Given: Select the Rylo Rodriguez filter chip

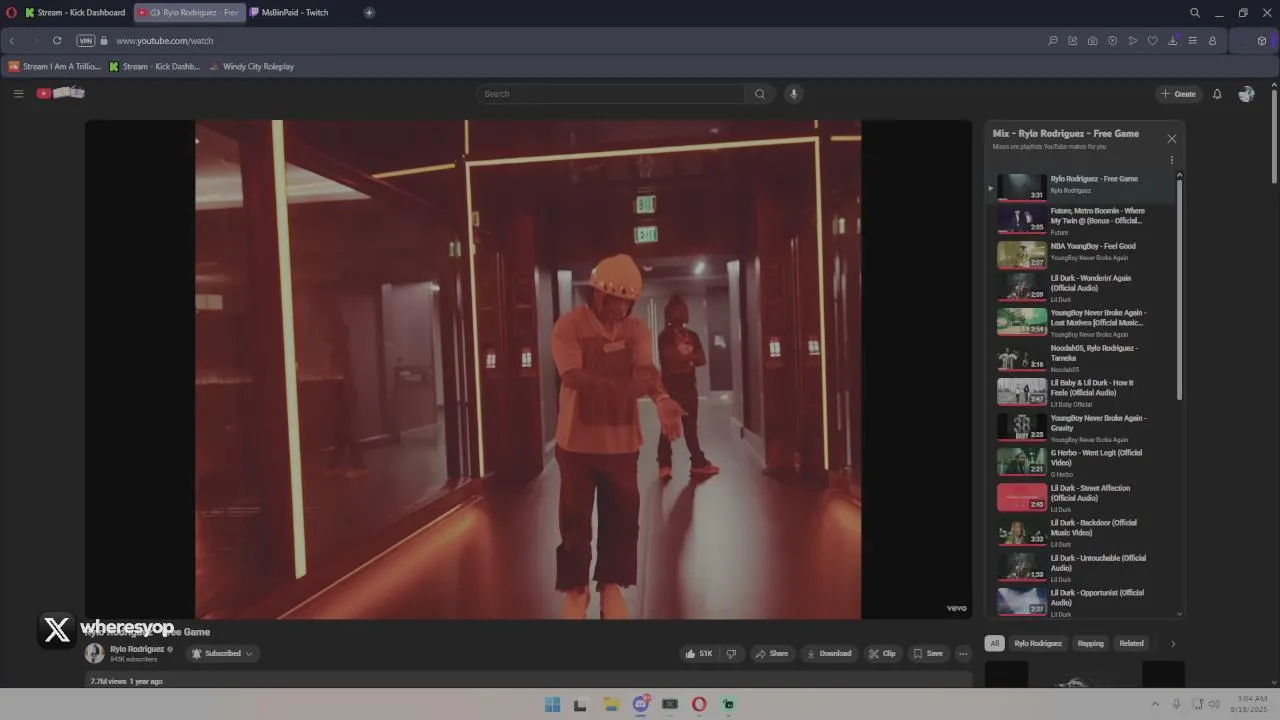Looking at the screenshot, I should 1038,643.
